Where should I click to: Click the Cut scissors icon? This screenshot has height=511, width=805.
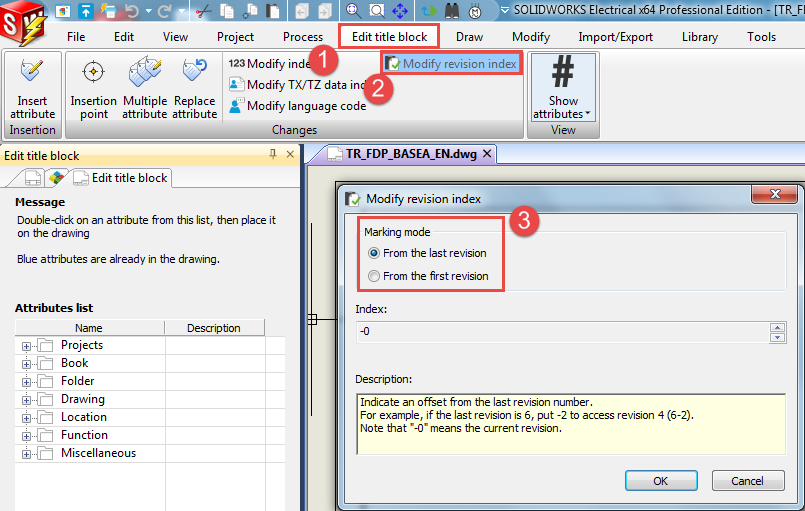[x=203, y=11]
